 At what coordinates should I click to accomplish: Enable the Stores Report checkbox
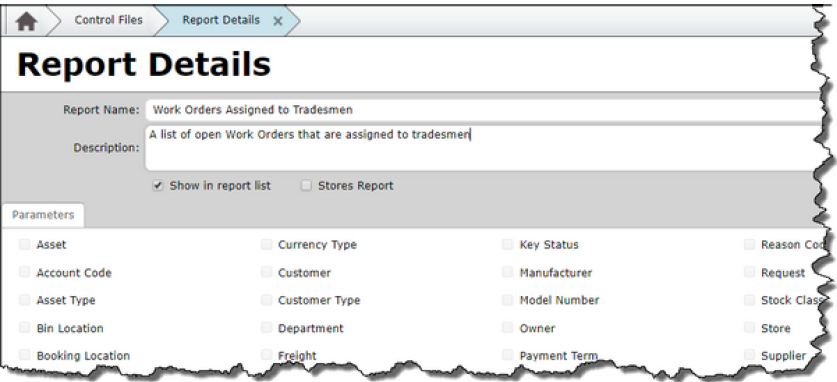[x=306, y=186]
